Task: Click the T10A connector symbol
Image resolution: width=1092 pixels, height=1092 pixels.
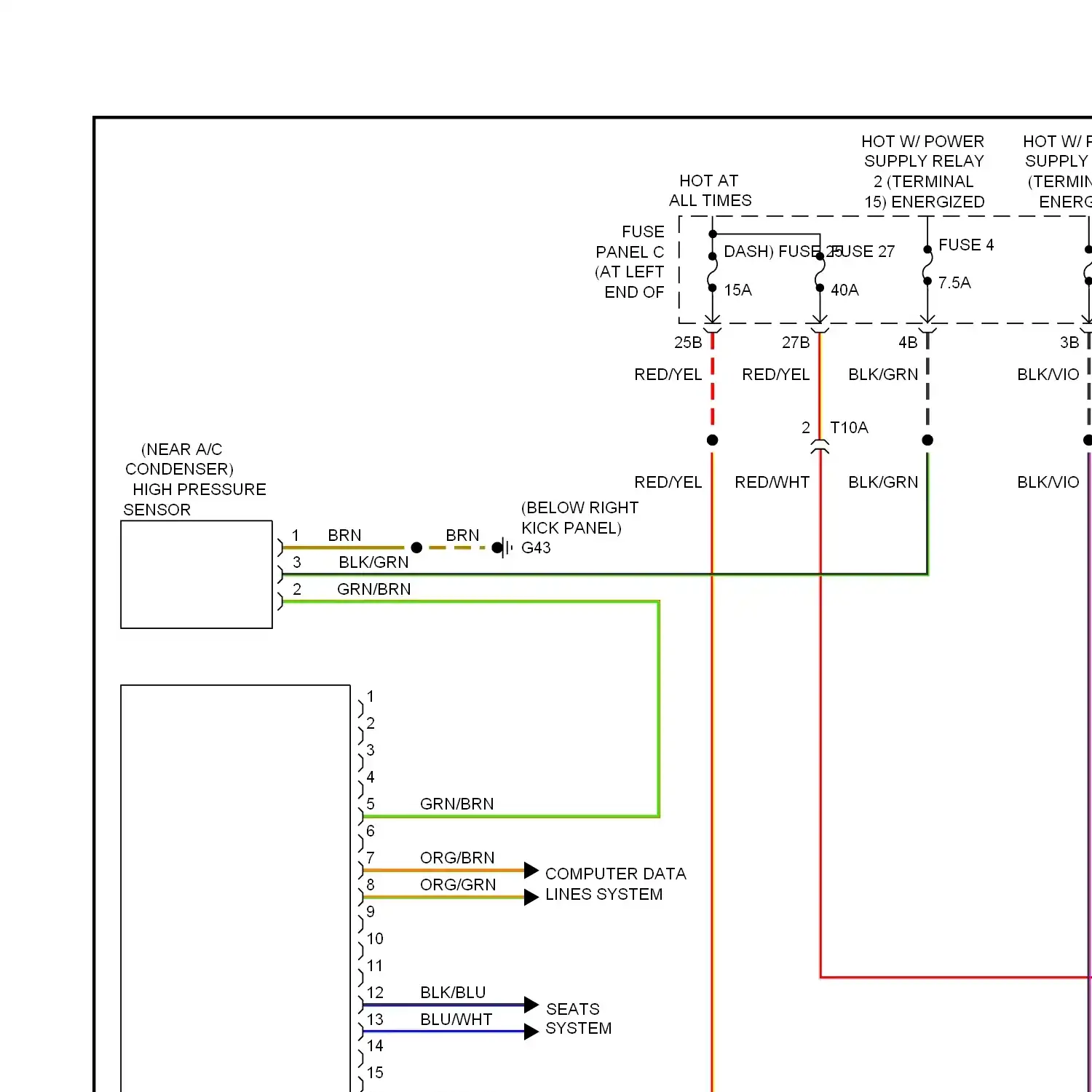Action: tap(820, 446)
